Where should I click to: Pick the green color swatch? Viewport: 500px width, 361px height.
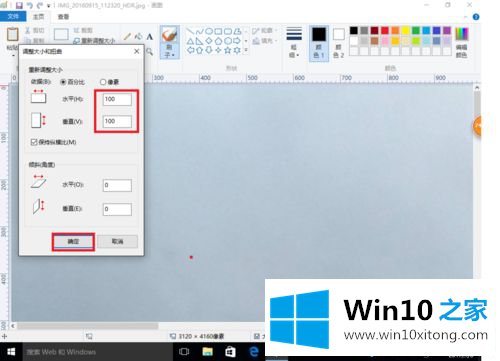(x=416, y=31)
